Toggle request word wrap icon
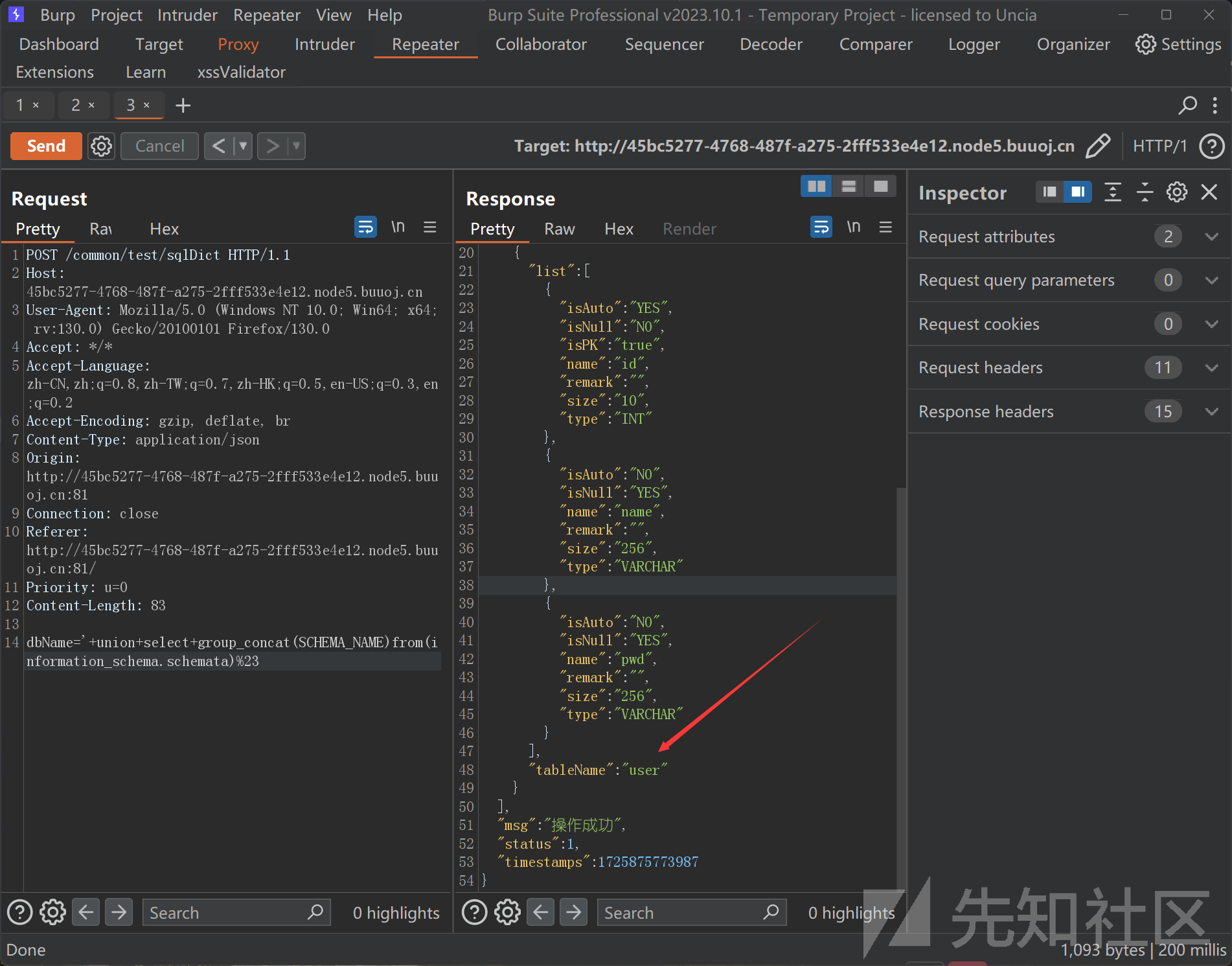 pyautogui.click(x=366, y=227)
